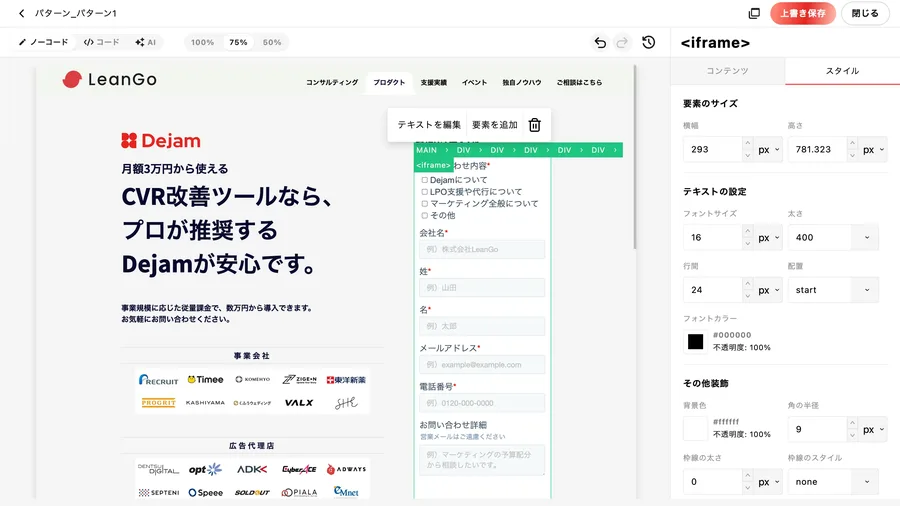Open the 配置 alignment dropdown
The width and height of the screenshot is (900, 506).
pyautogui.click(x=833, y=290)
